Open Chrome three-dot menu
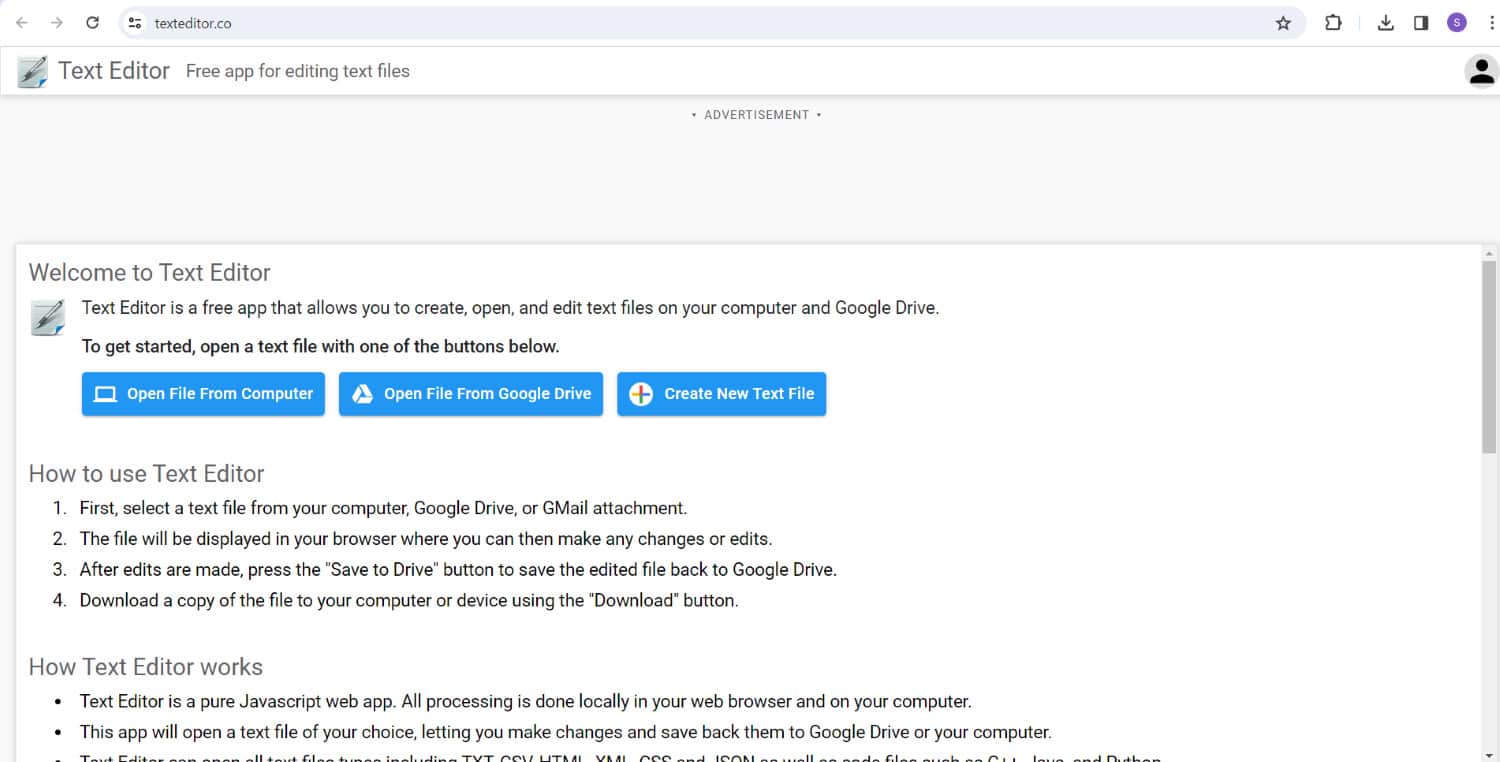 [1491, 23]
